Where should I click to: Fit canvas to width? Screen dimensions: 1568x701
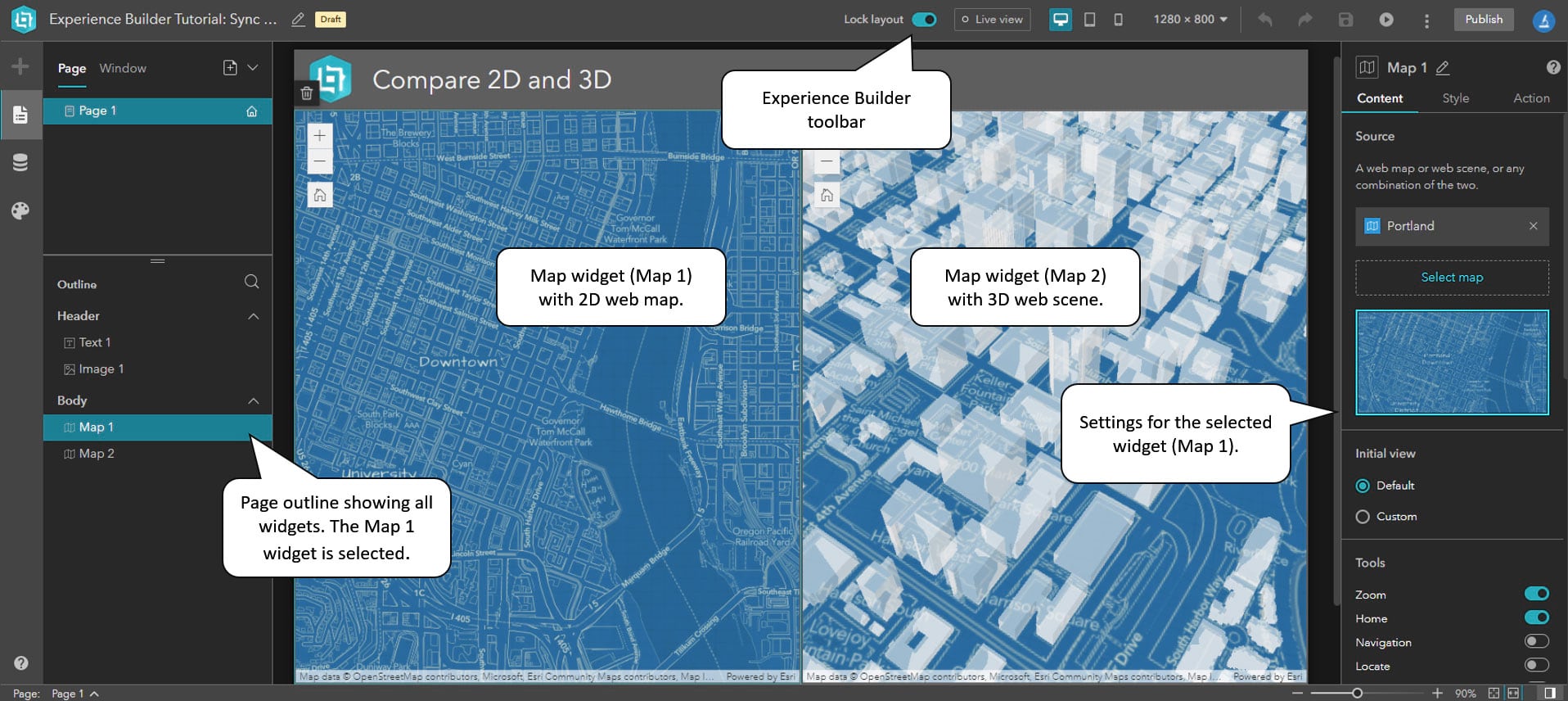1513,694
